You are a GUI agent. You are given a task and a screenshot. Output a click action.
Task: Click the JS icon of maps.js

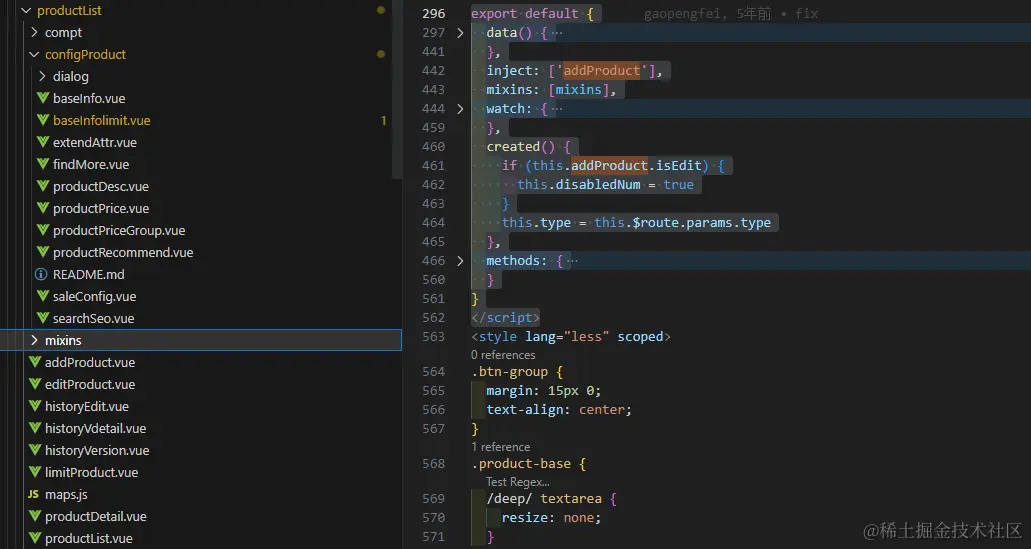click(x=34, y=494)
